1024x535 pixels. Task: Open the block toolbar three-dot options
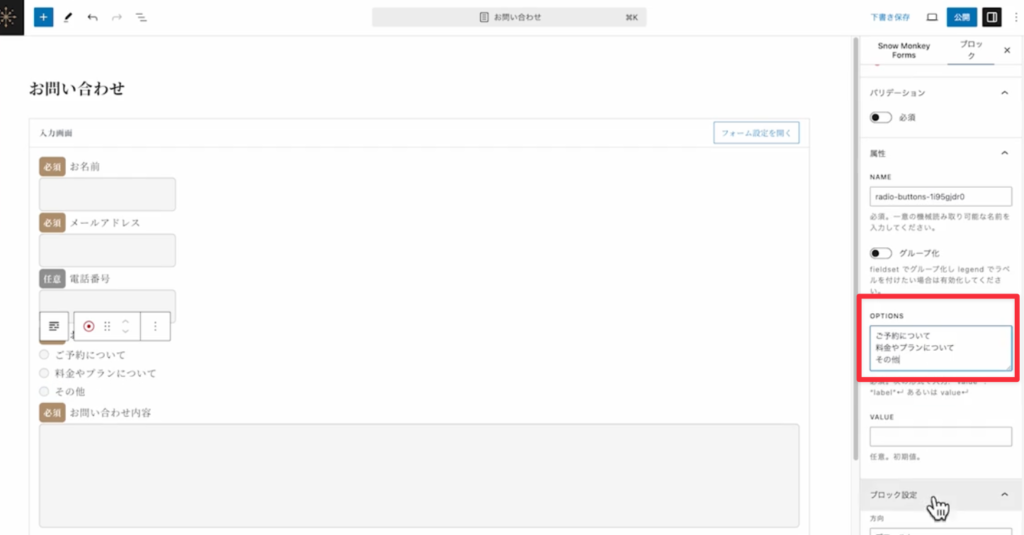155,326
